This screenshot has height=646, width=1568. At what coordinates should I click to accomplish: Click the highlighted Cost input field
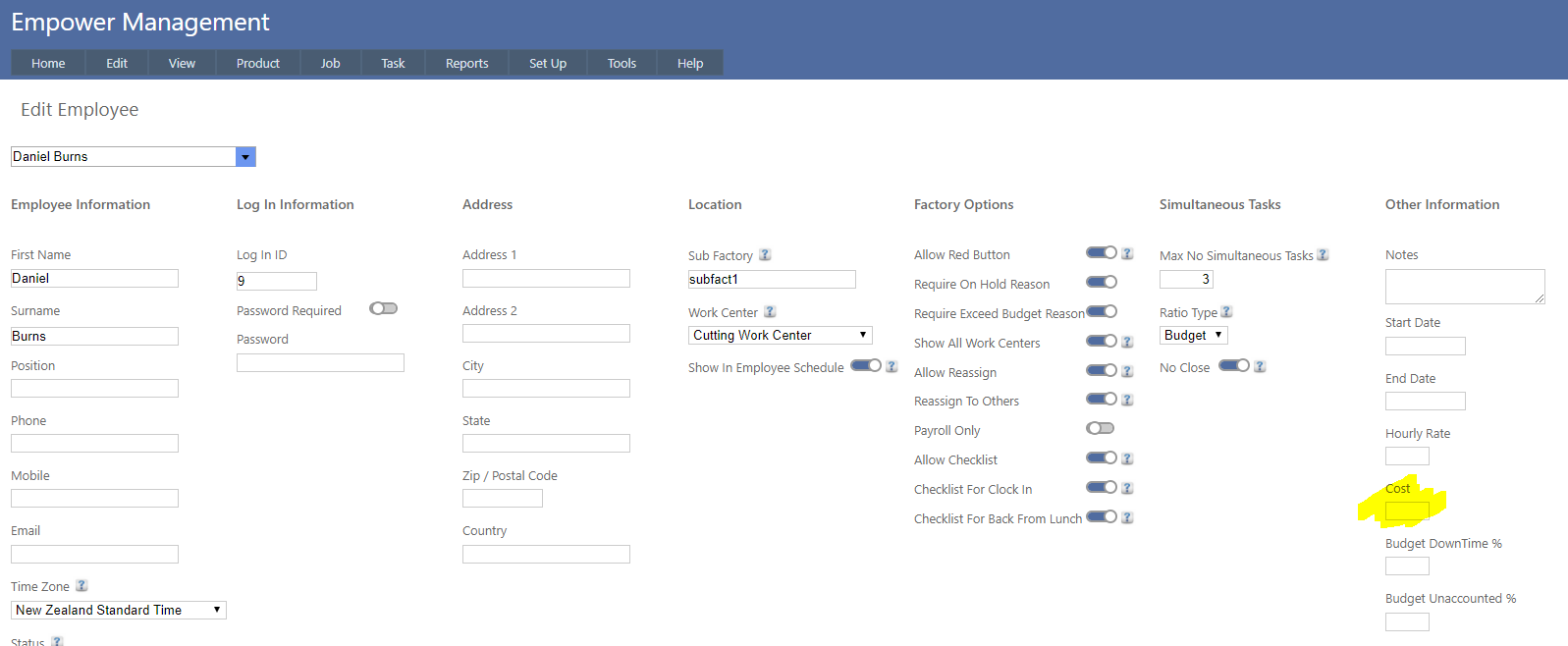tap(1406, 511)
